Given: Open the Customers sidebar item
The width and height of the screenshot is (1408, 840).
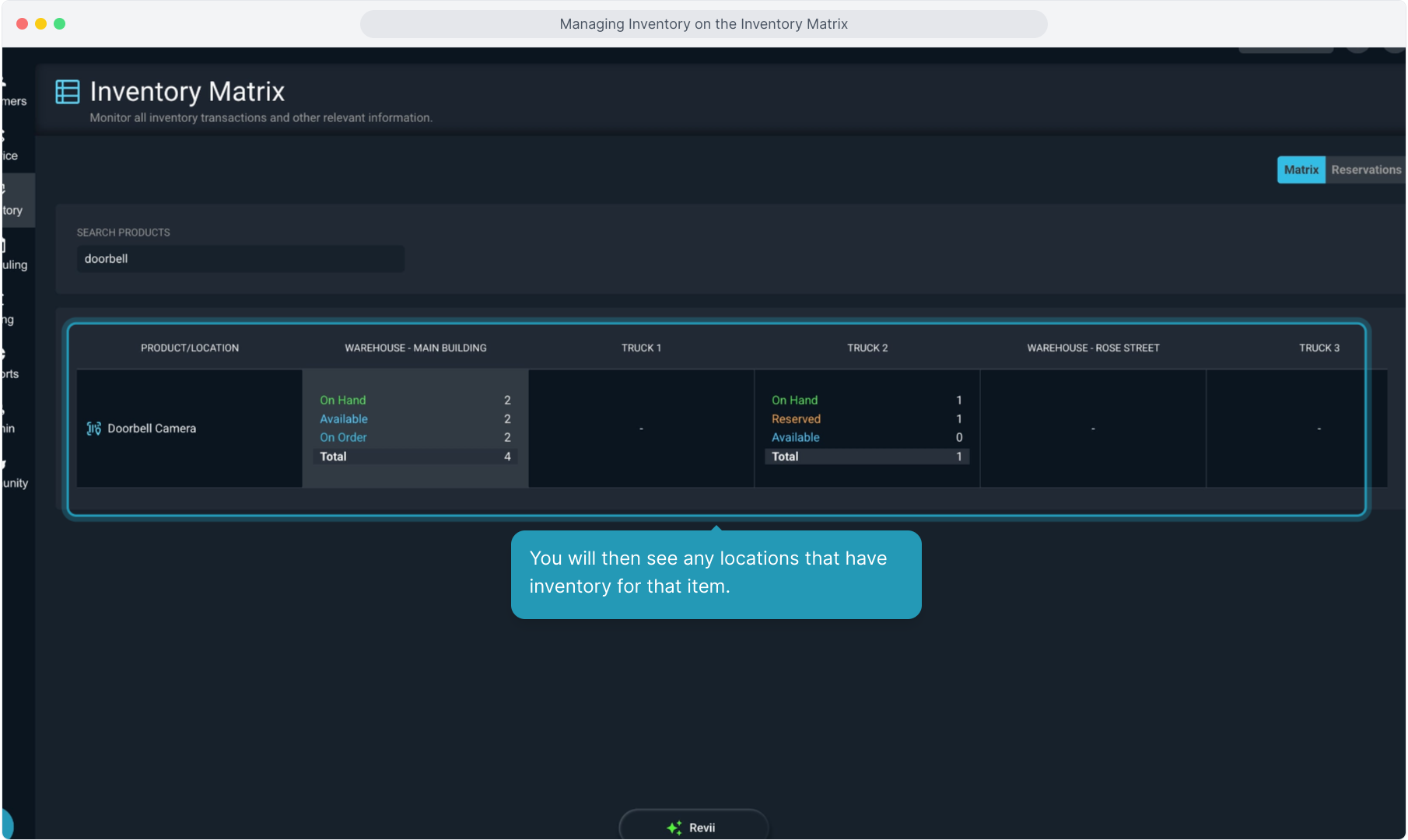Looking at the screenshot, I should pyautogui.click(x=14, y=95).
